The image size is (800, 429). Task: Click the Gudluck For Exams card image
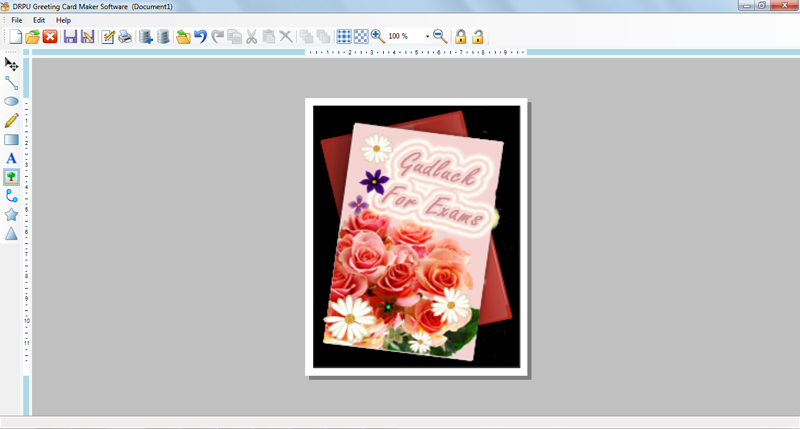(416, 237)
